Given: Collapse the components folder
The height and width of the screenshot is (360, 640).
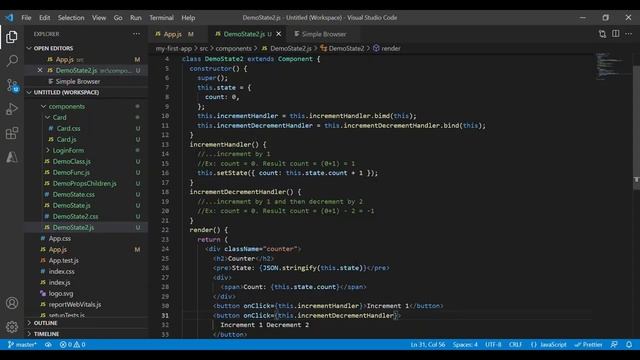Looking at the screenshot, I should click(x=67, y=106).
